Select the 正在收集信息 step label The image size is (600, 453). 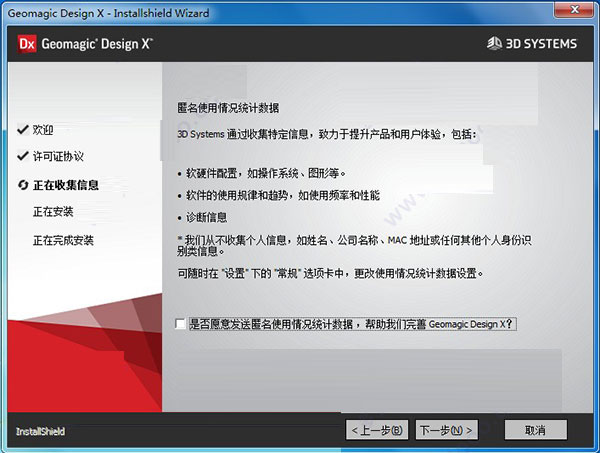66,185
